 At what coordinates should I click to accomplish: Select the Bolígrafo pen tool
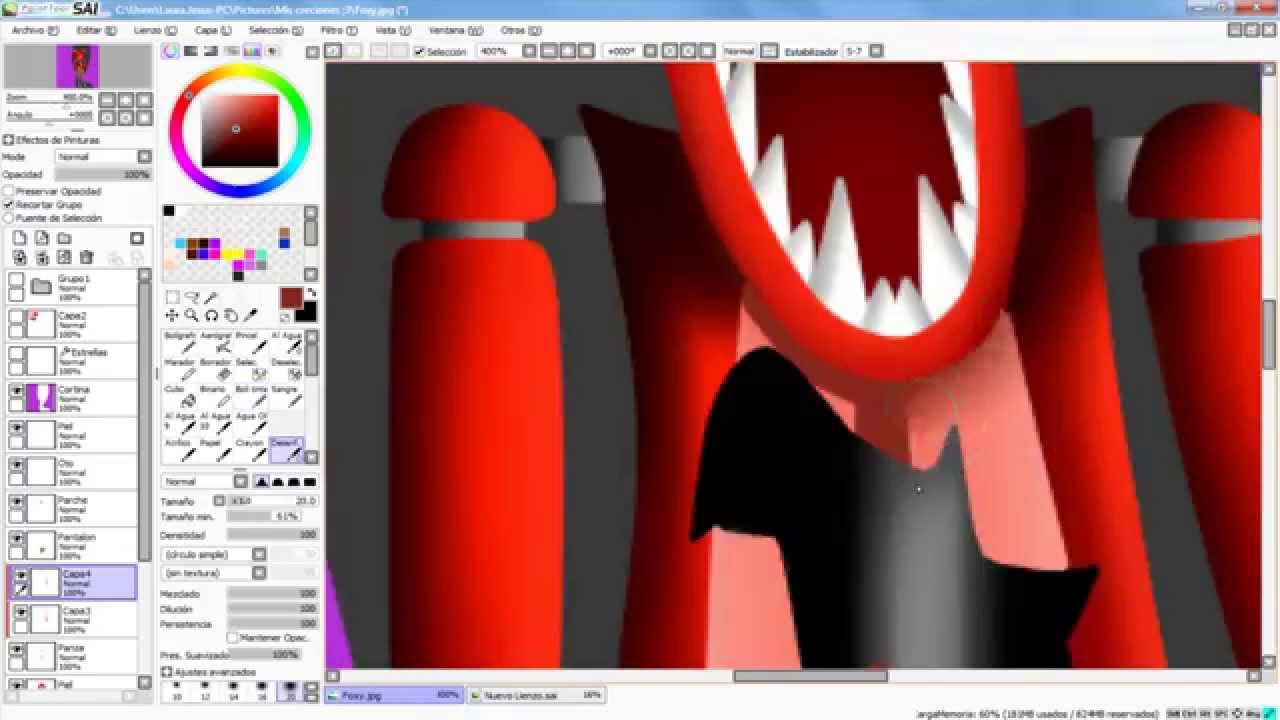pyautogui.click(x=180, y=343)
